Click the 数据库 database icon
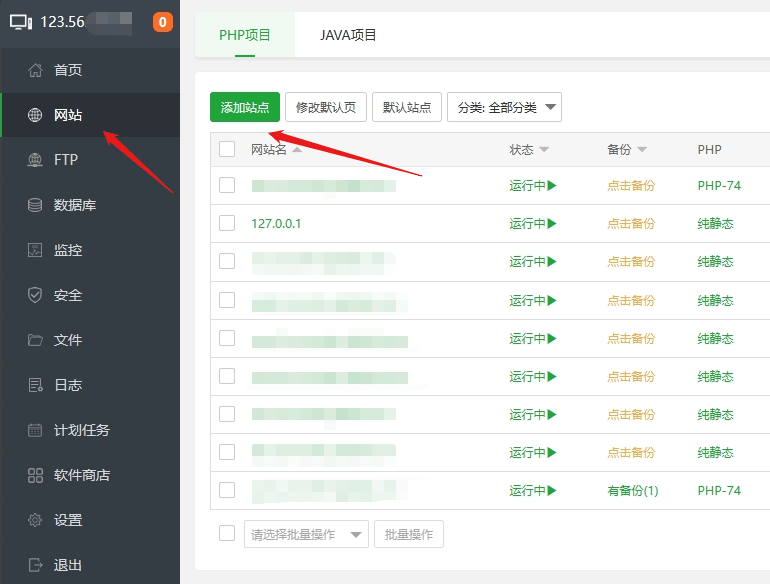This screenshot has width=770, height=584. coord(36,205)
